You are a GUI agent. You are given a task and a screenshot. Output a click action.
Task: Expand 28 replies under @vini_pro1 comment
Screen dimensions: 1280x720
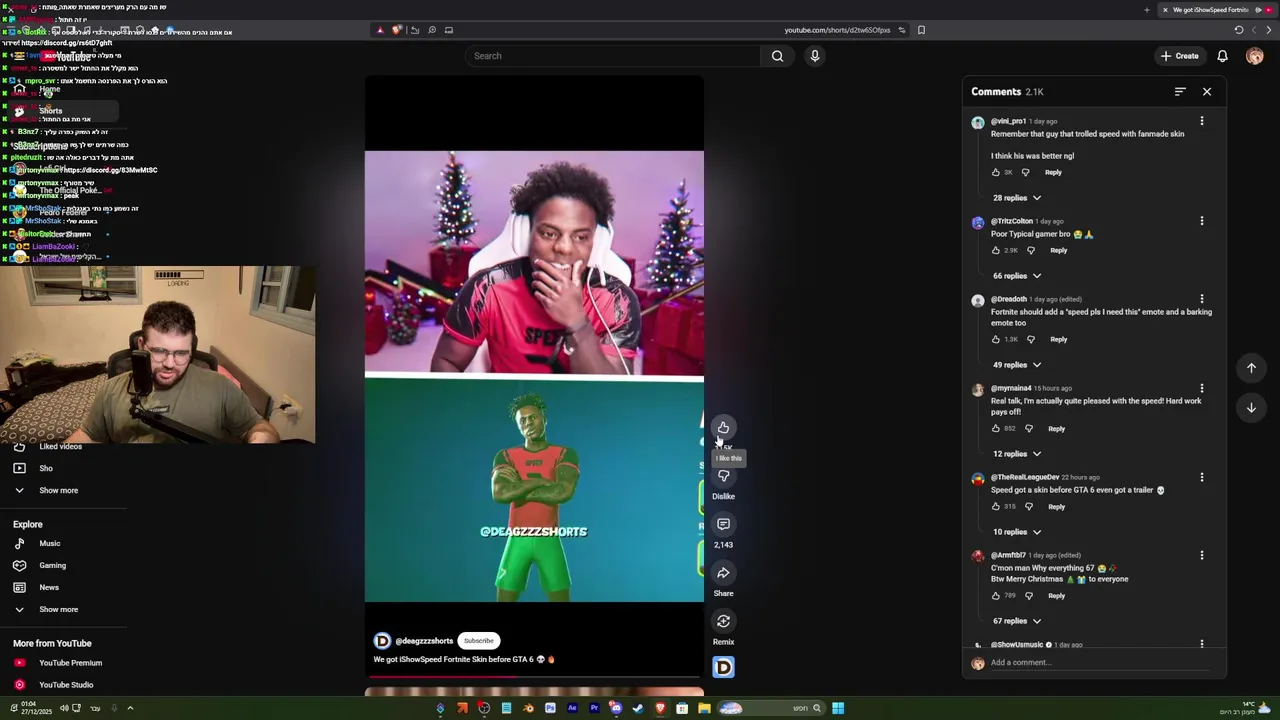click(x=1017, y=198)
